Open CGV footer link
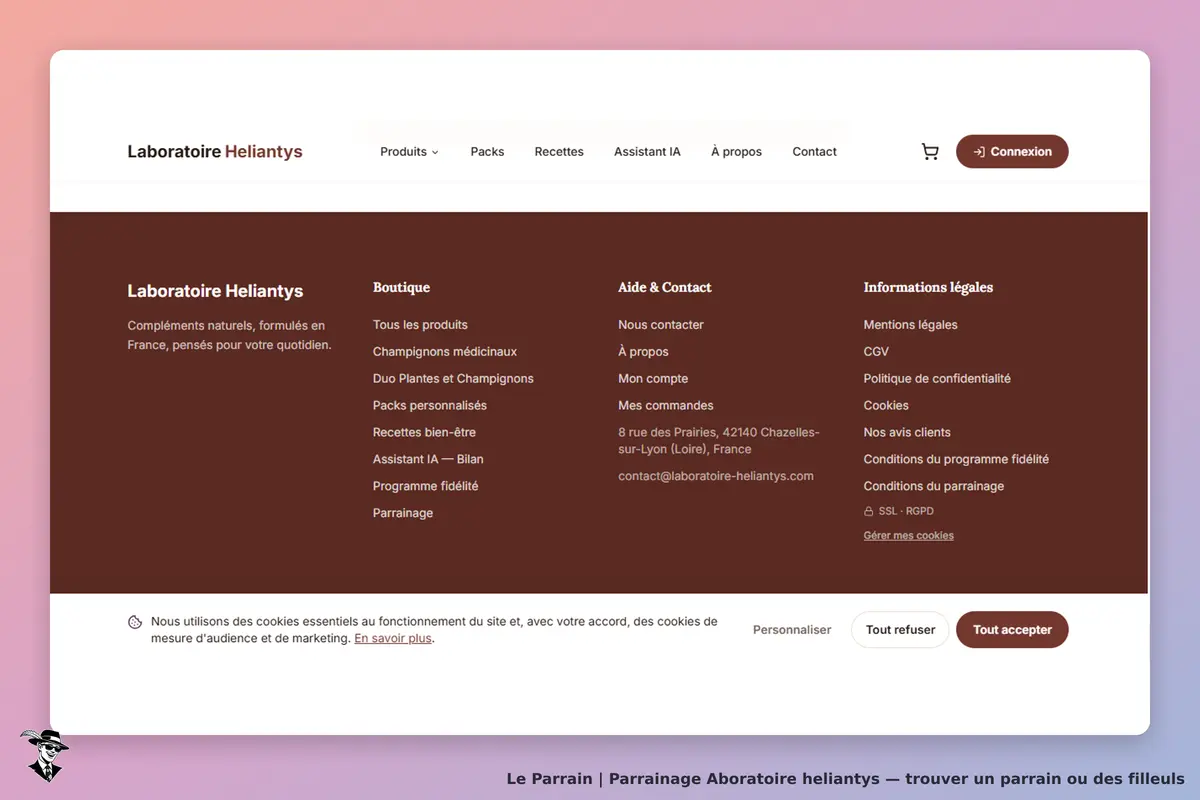Viewport: 1200px width, 800px height. click(x=876, y=352)
